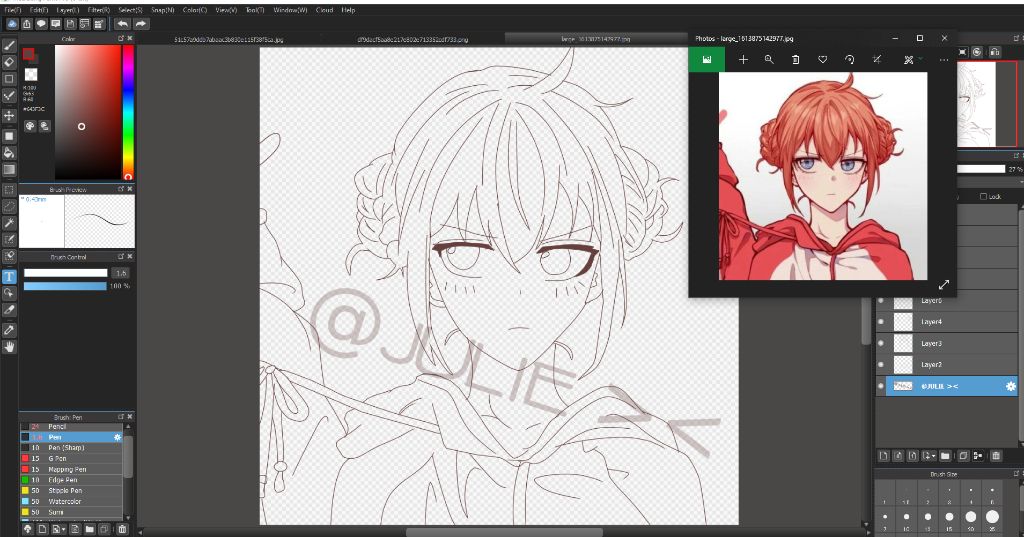Delete layer with trash icon in Layer panel
Screen dimensions: 1024x537
[996, 456]
